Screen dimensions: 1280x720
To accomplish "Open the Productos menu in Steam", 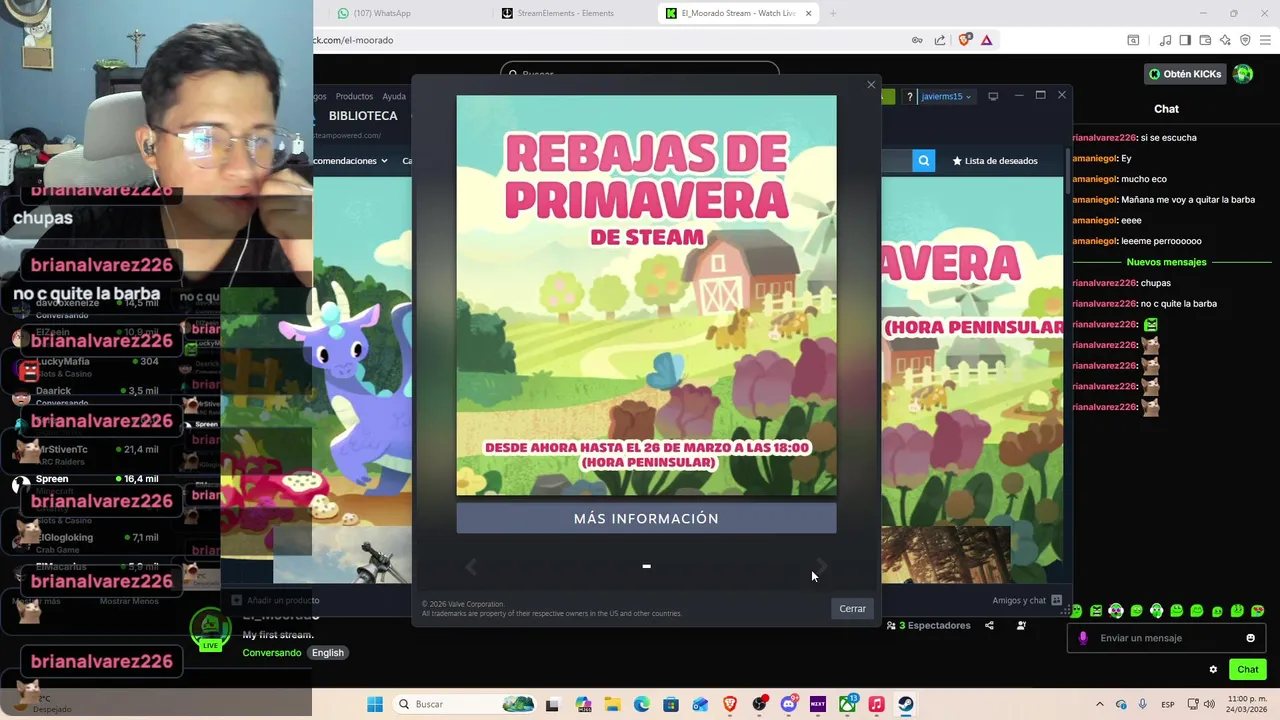I will pos(354,96).
